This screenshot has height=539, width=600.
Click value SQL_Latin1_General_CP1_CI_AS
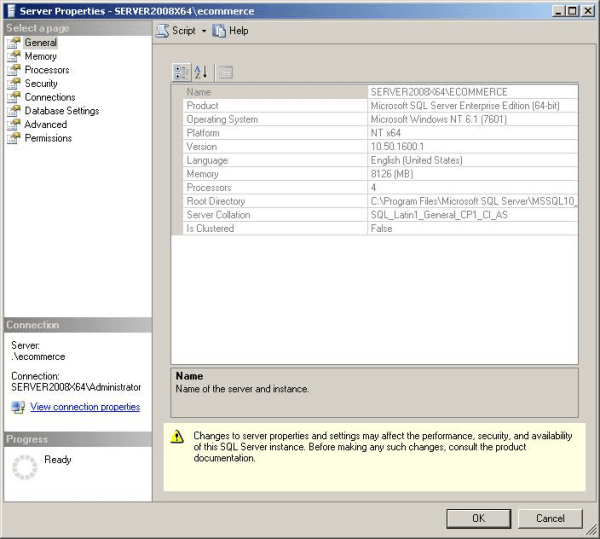coord(439,215)
